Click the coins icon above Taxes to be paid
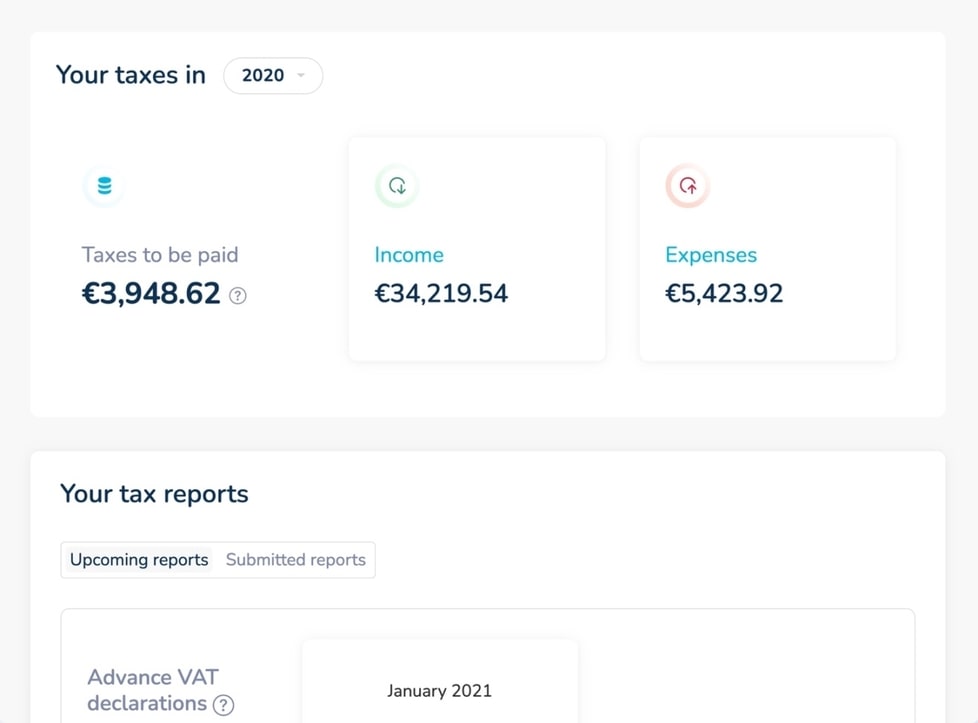This screenshot has width=978, height=723. (x=104, y=186)
